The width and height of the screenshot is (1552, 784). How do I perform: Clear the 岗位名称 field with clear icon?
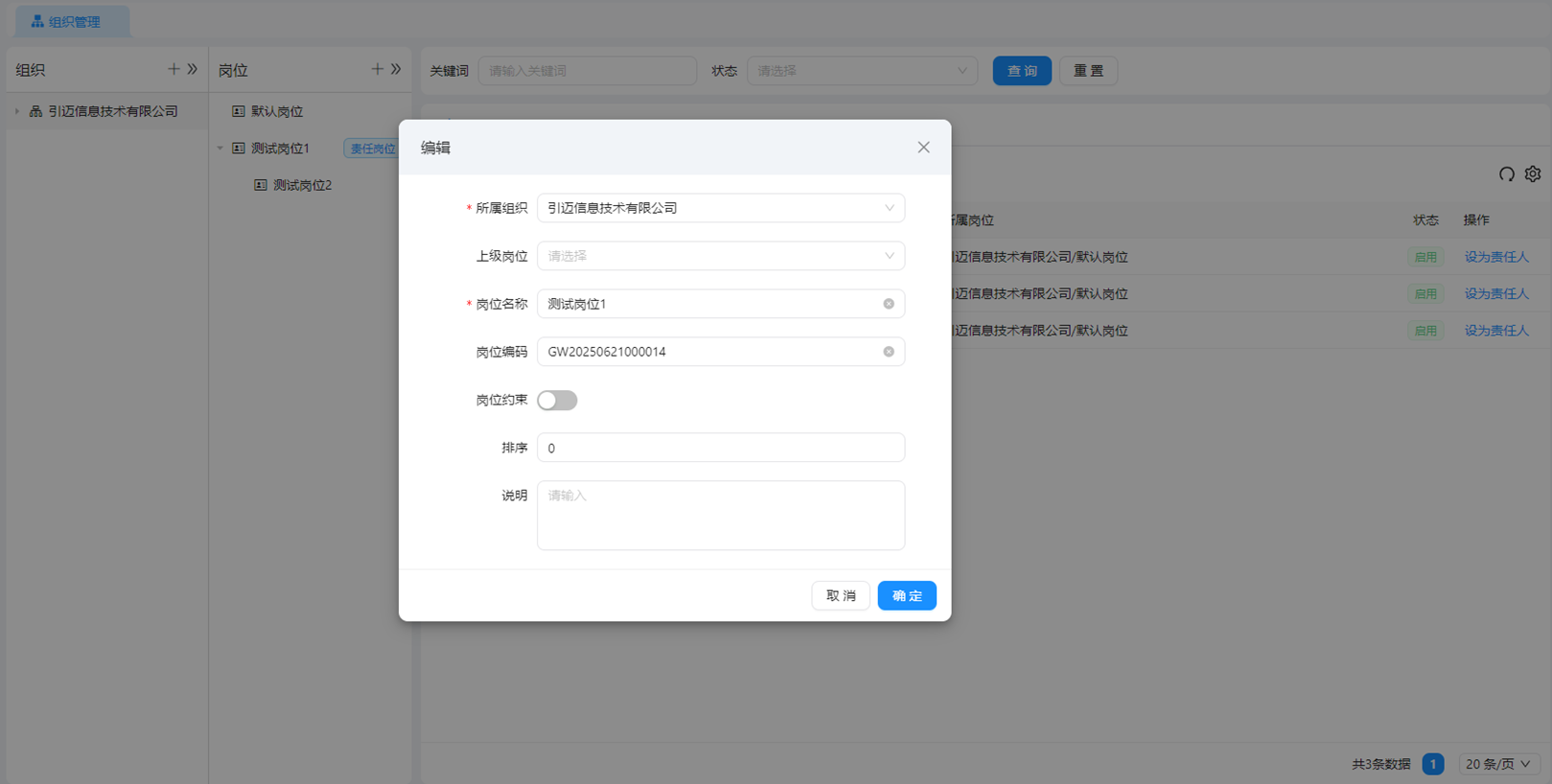point(889,304)
